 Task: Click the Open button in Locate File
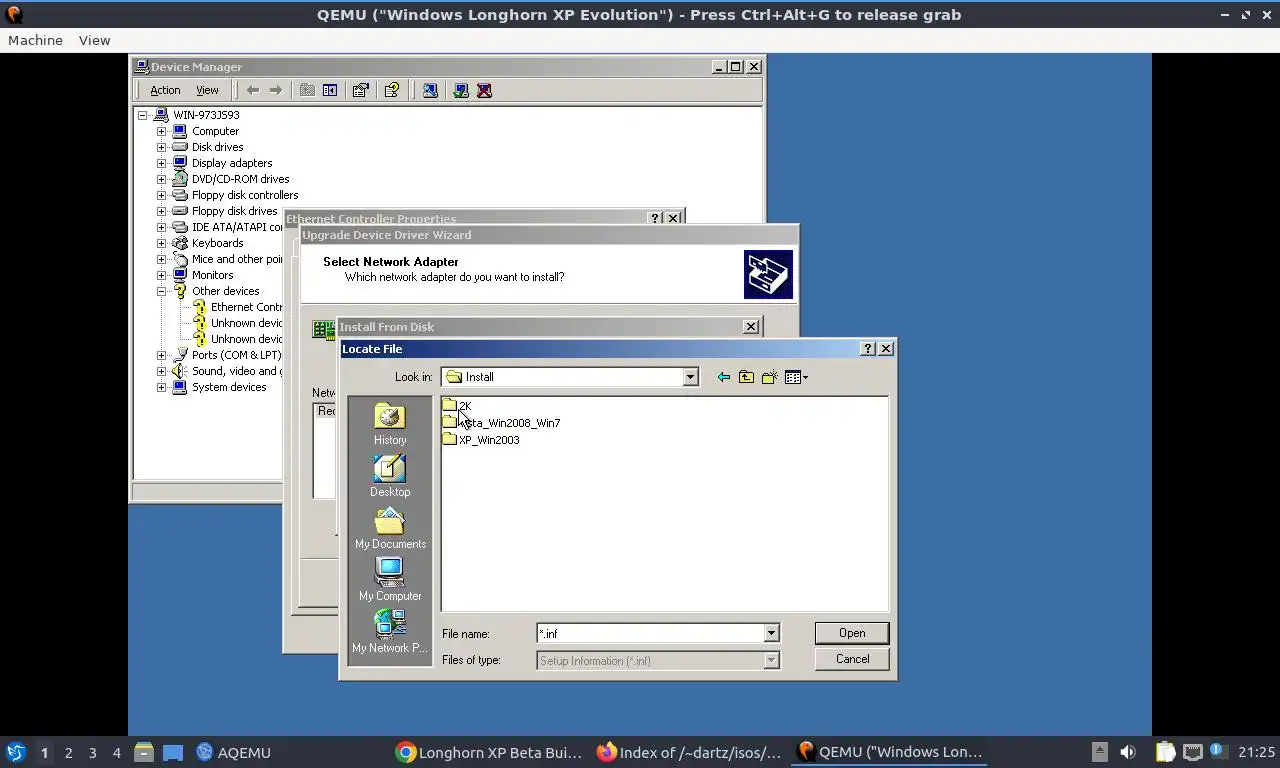tap(852, 633)
